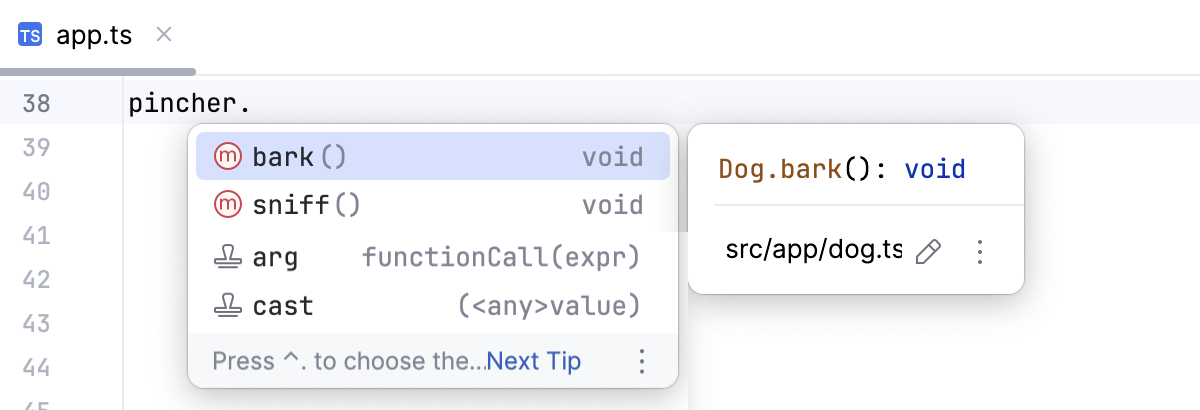The height and width of the screenshot is (410, 1200).
Task: Click the method icon beside sniff()
Action: [229, 205]
